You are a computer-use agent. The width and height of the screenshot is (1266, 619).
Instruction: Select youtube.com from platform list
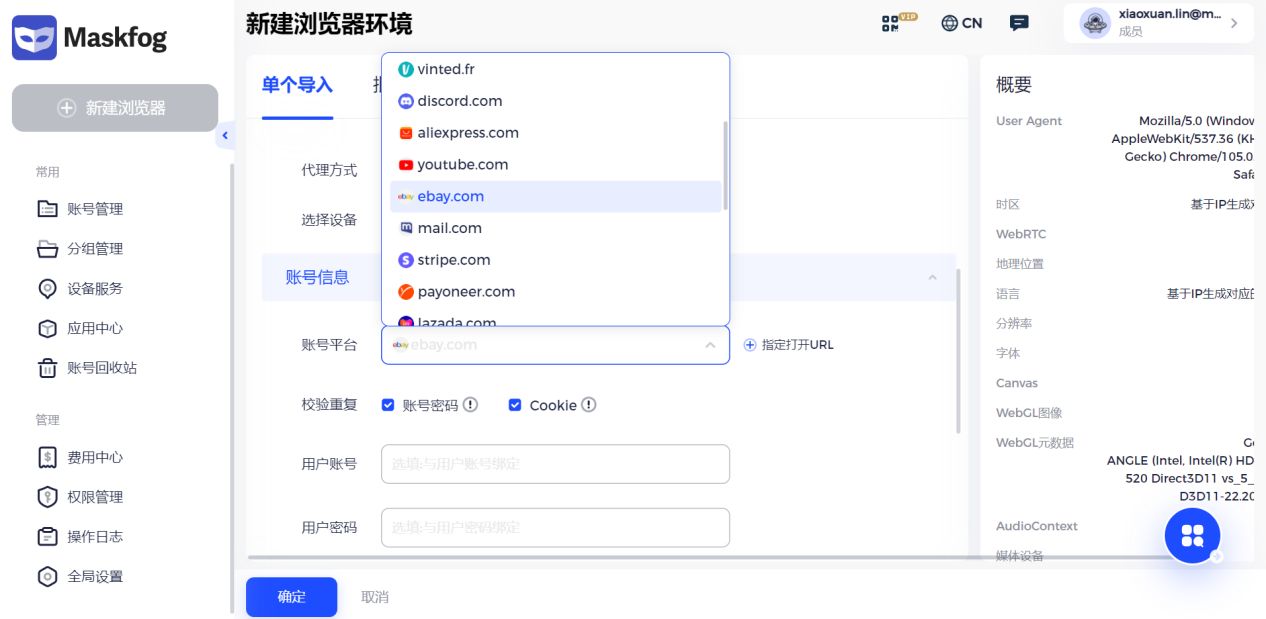(555, 165)
